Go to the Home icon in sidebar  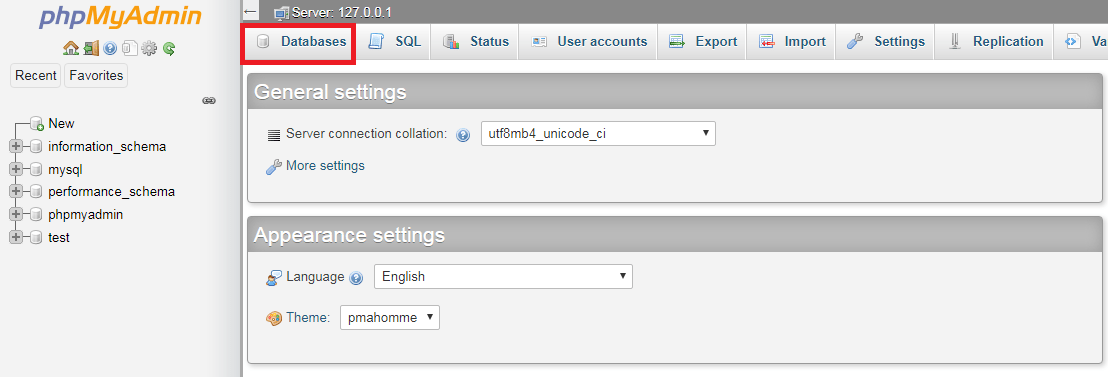pos(71,48)
